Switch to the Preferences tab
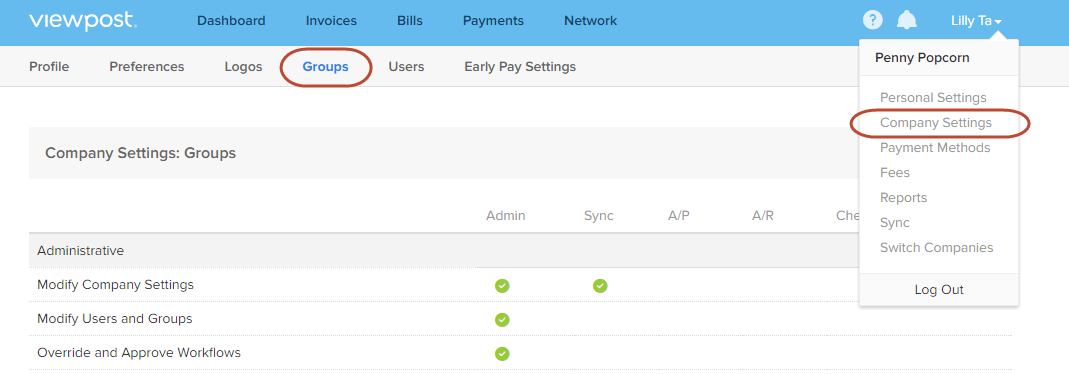This screenshot has height=374, width=1069. (147, 67)
